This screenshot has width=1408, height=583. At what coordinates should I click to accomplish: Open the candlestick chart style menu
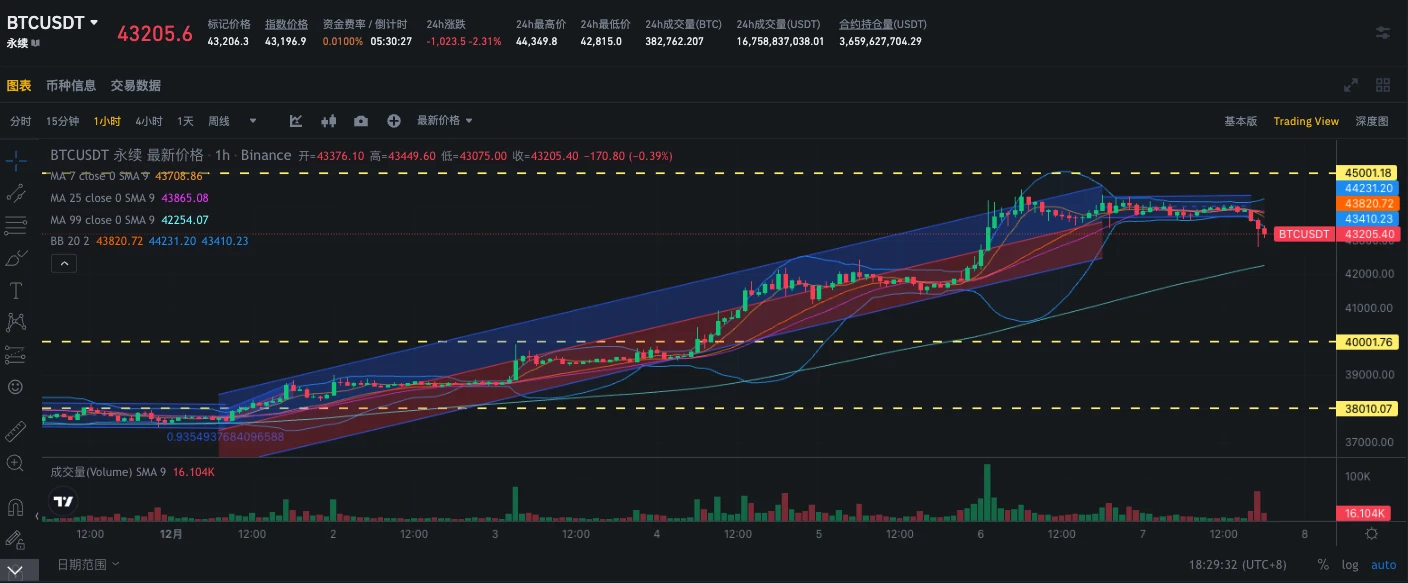[328, 121]
